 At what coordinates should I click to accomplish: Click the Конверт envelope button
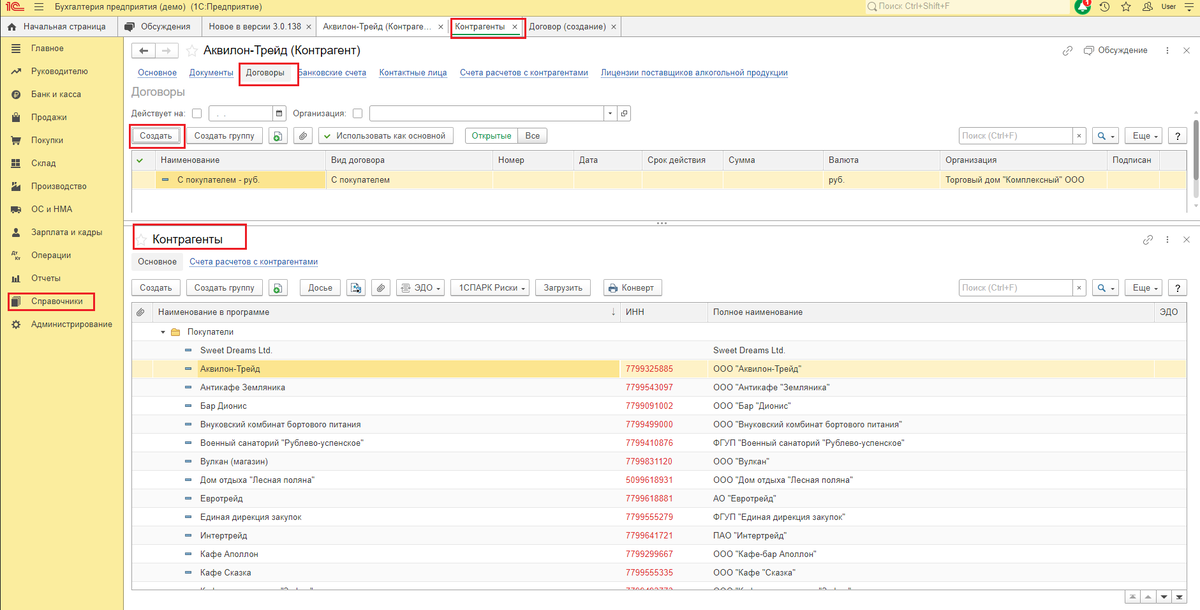632,287
